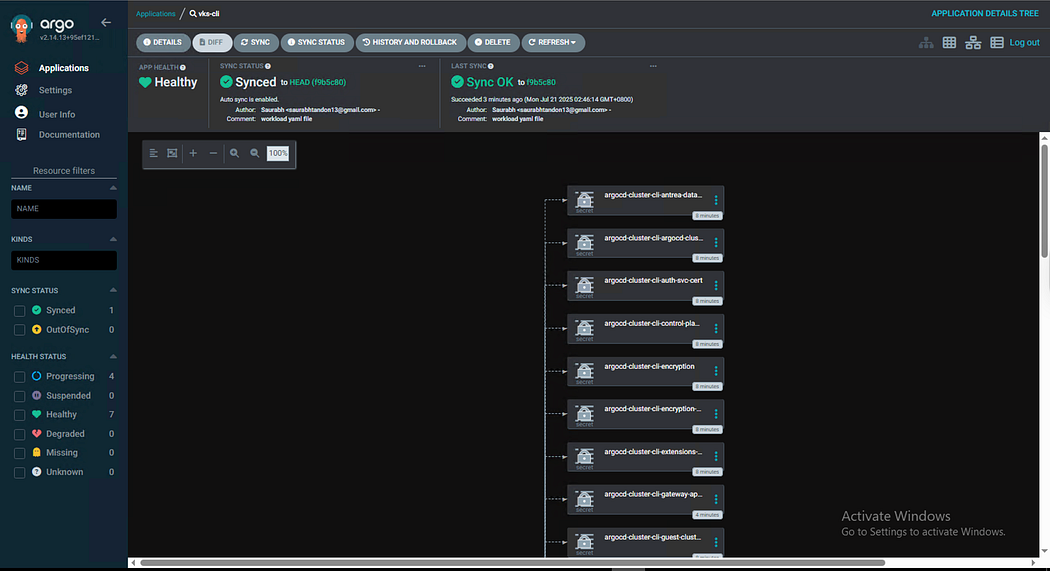Click the DIFF button
1050x571 pixels.
[212, 42]
